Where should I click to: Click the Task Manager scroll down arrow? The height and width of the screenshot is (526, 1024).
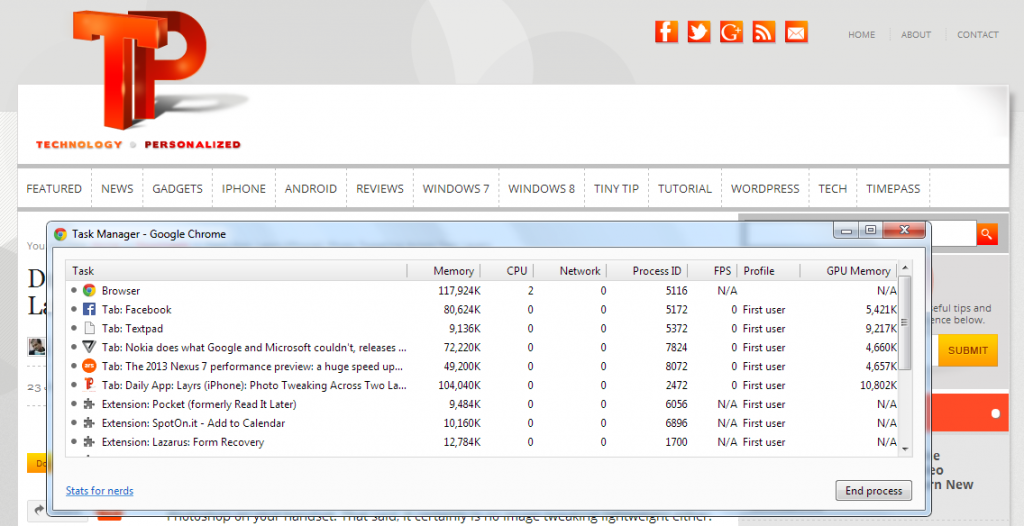click(x=905, y=449)
